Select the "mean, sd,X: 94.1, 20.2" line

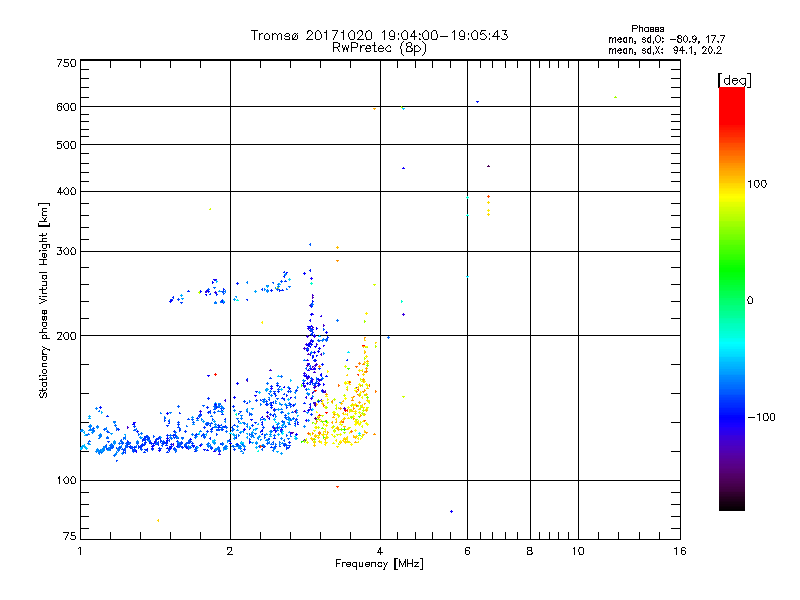[x=665, y=51]
